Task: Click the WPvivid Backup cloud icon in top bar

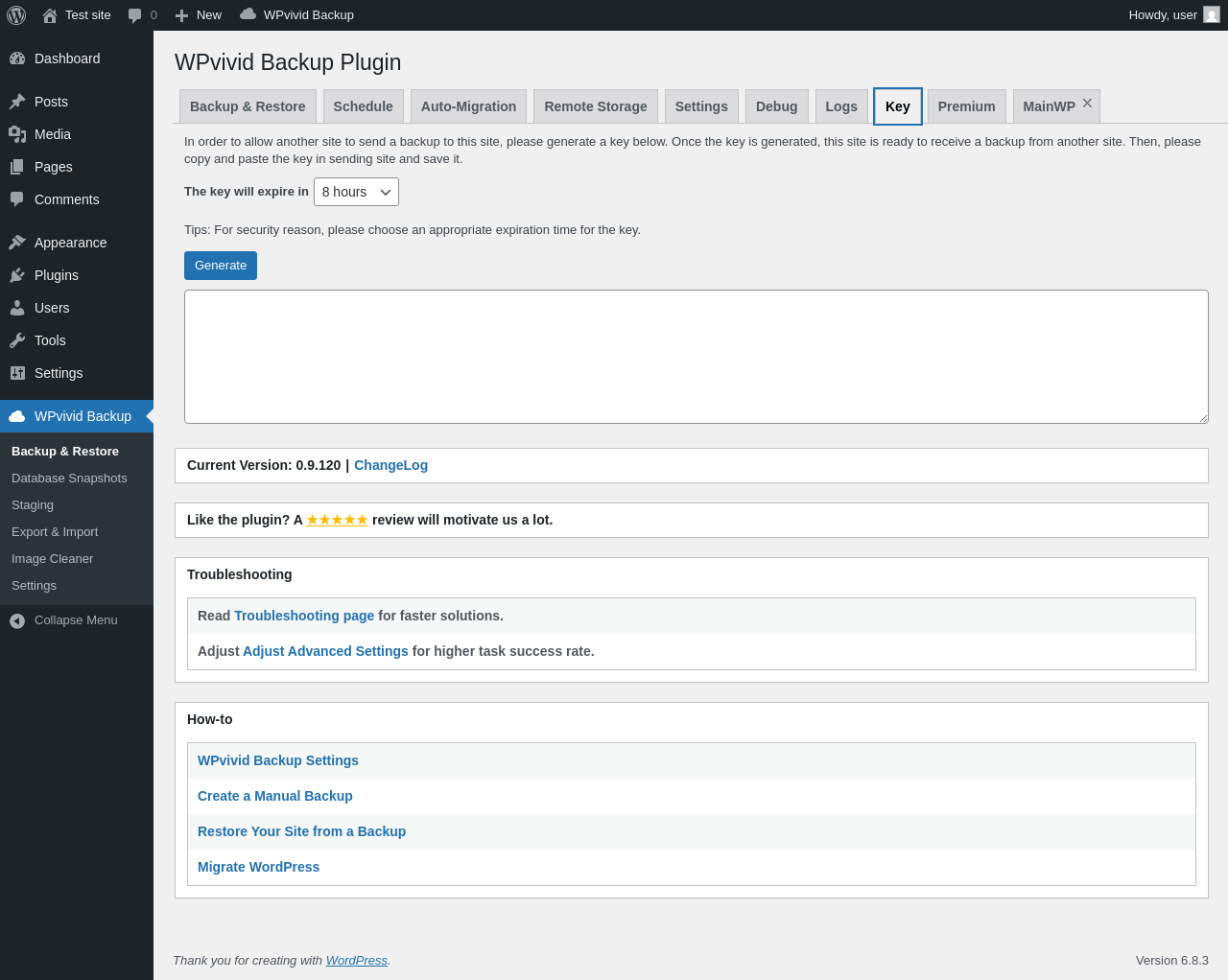Action: coord(248,14)
